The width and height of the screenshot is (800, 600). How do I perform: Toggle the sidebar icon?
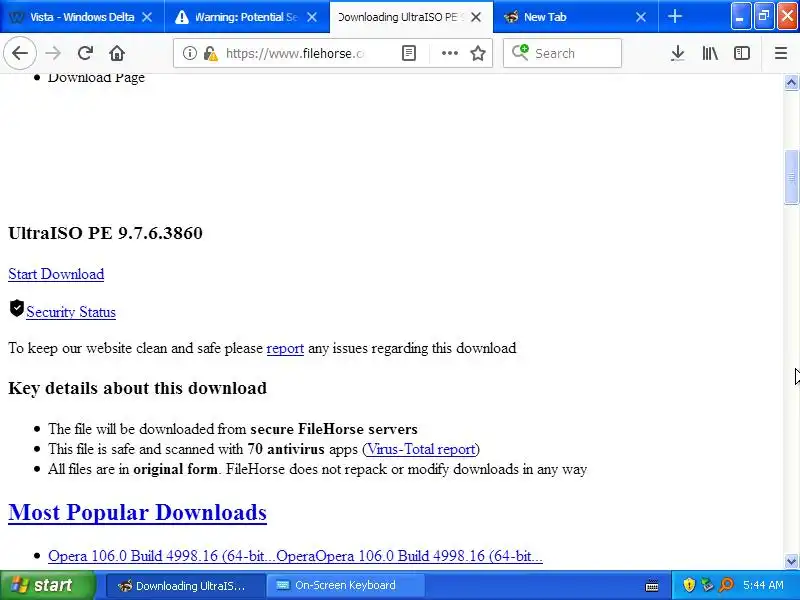(742, 53)
